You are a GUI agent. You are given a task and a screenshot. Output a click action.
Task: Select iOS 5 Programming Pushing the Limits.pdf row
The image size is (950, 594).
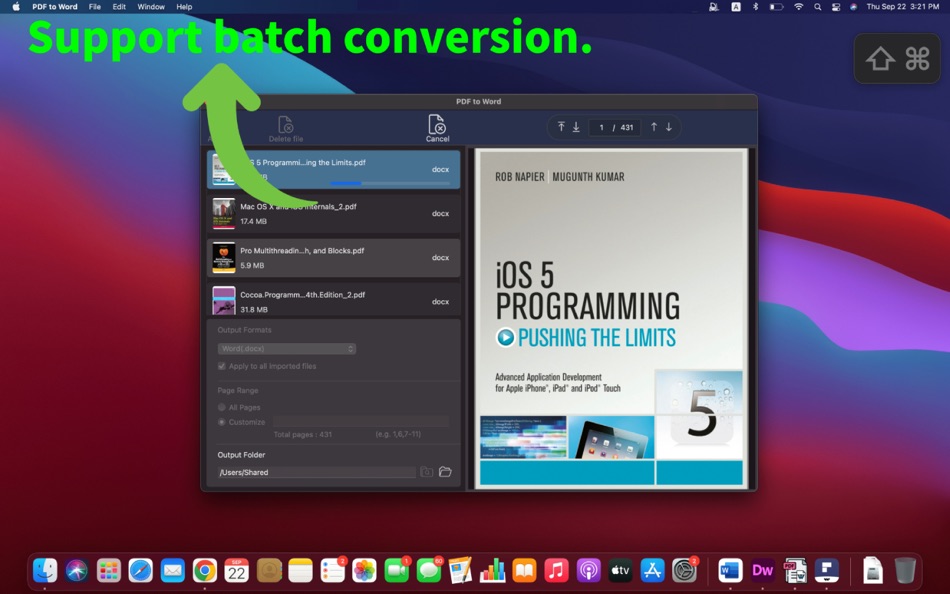click(x=333, y=169)
